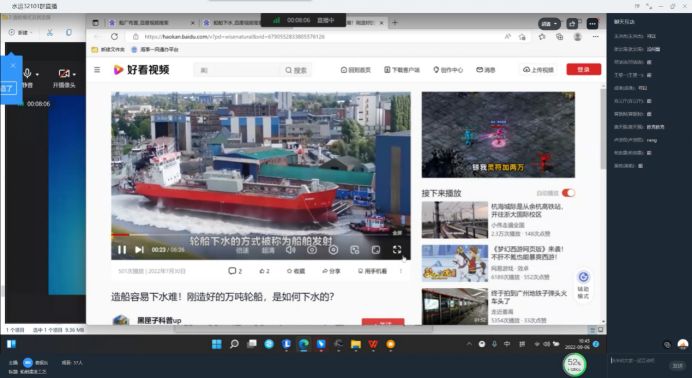Enter fullscreen mode on the video player
Screen dimensions: 692x378
[x=397, y=250]
